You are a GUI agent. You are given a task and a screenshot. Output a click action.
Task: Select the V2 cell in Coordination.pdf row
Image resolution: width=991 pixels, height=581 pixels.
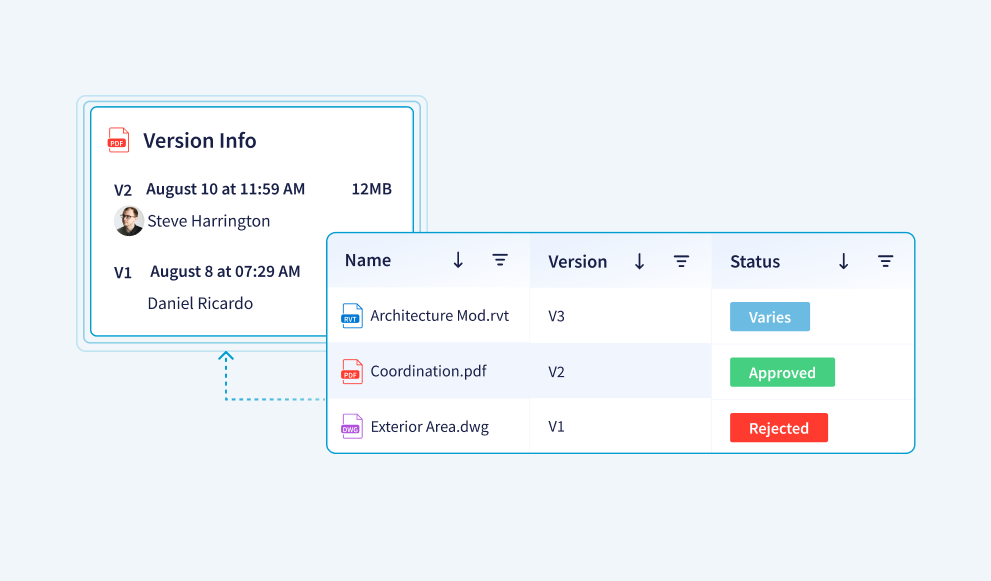click(556, 372)
